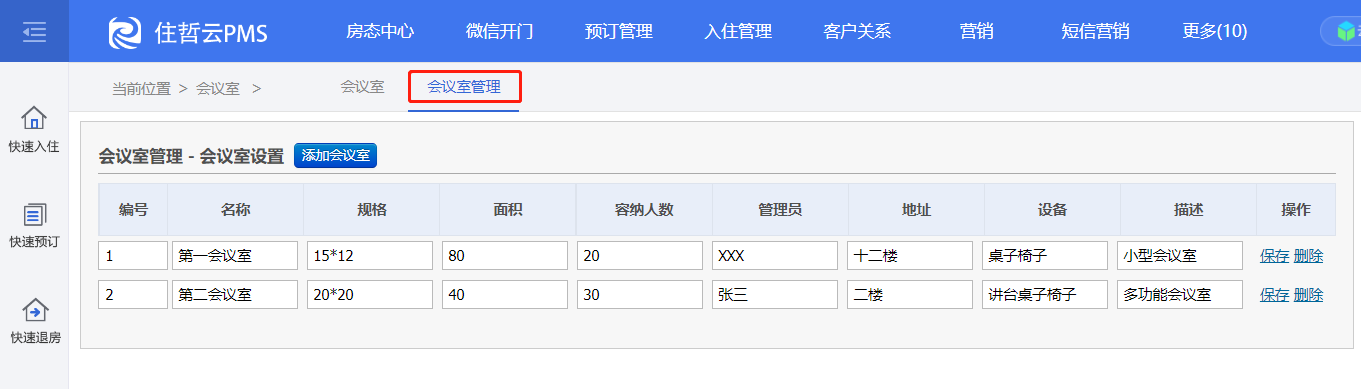Open the 短信营销 menu
Viewport: 1361px width, 389px height.
point(1095,31)
